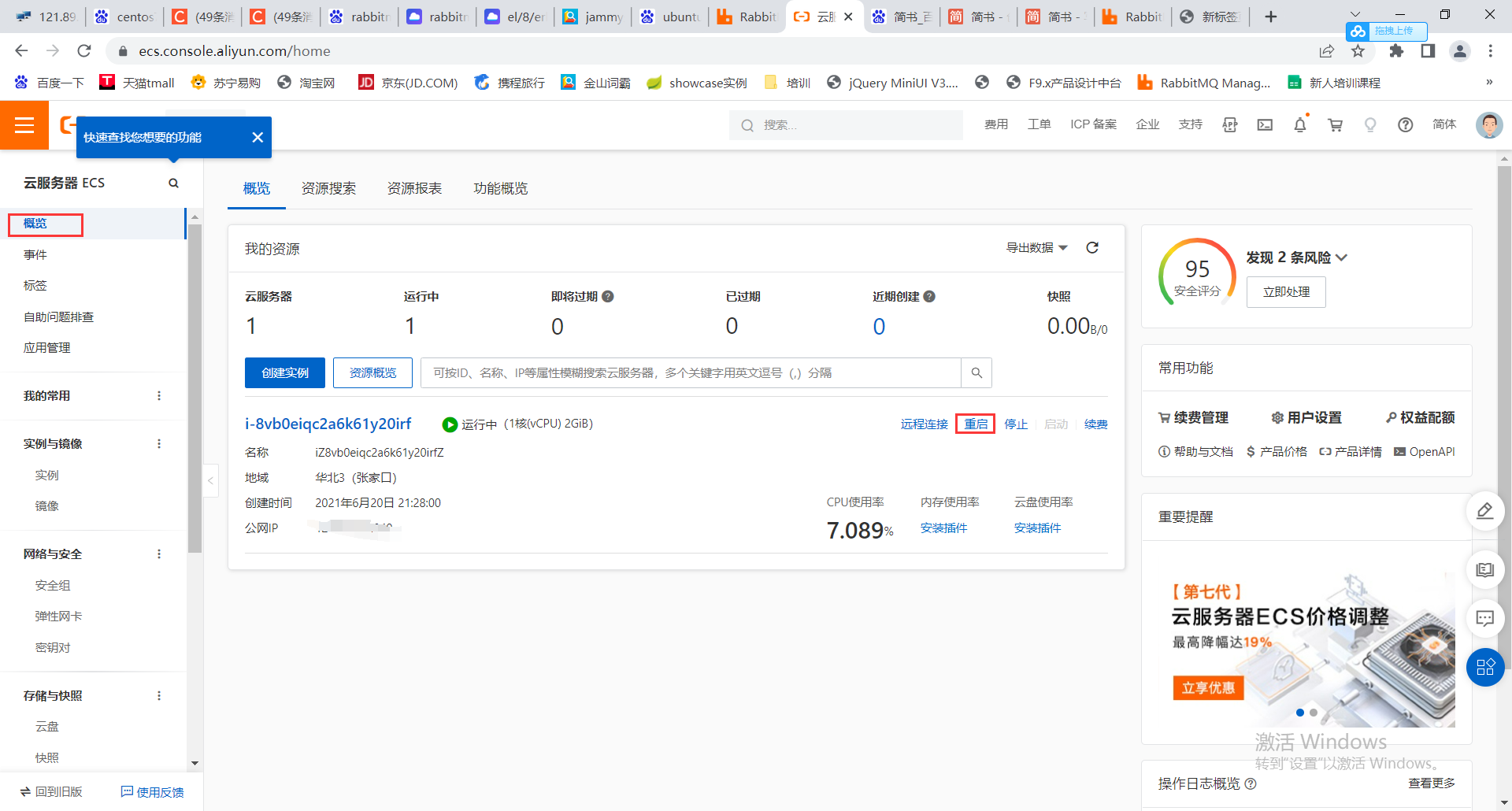The height and width of the screenshot is (811, 1512).
Task: Expand the 发现 2 条风险 chevron
Action: click(1342, 257)
